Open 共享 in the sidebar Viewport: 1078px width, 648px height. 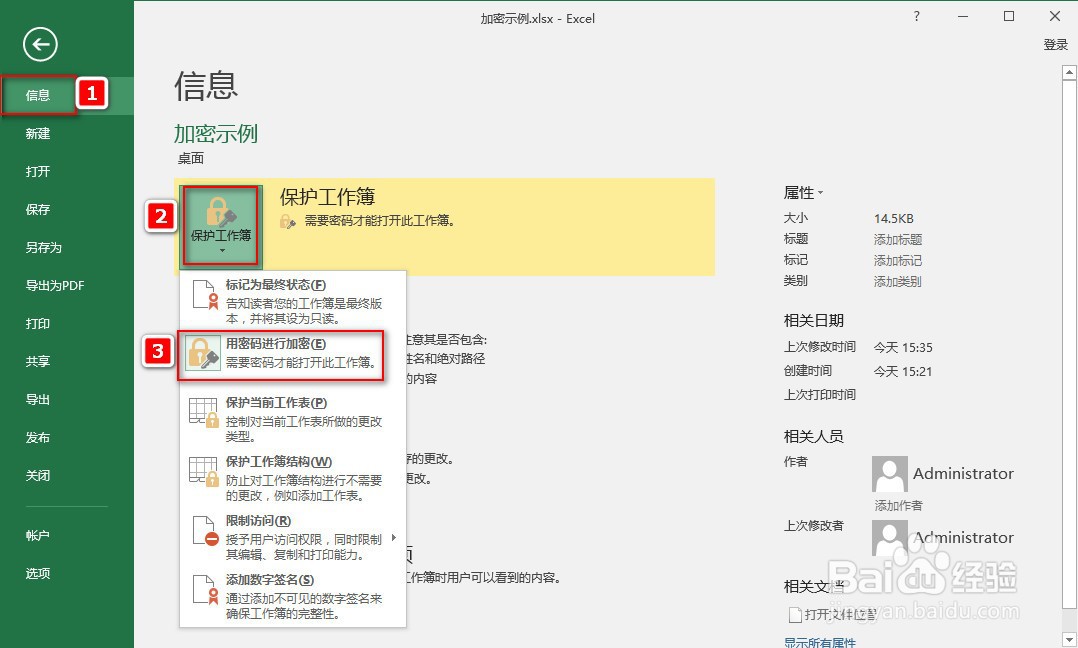coord(38,361)
